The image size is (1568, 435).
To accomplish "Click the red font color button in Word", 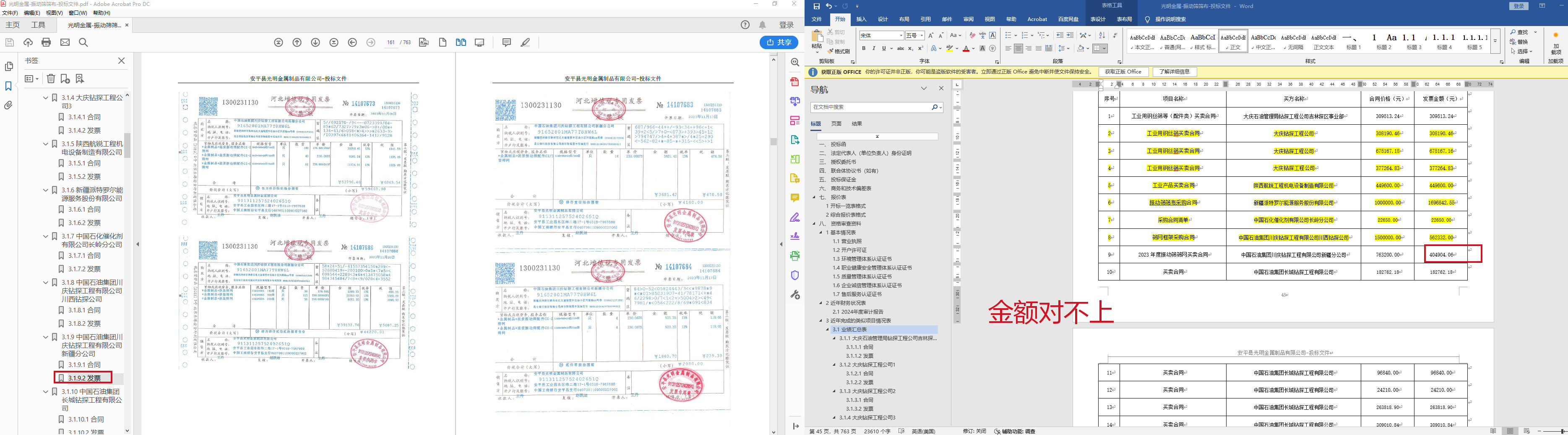I will [966, 49].
